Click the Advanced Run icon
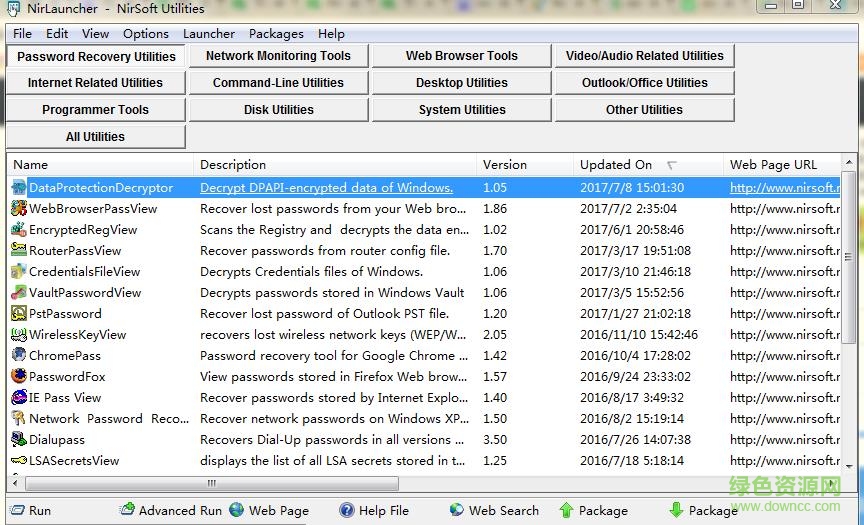 (127, 510)
